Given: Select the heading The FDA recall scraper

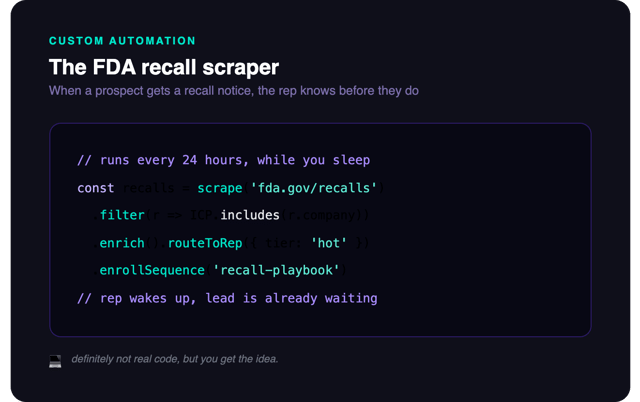Looking at the screenshot, I should coord(164,67).
